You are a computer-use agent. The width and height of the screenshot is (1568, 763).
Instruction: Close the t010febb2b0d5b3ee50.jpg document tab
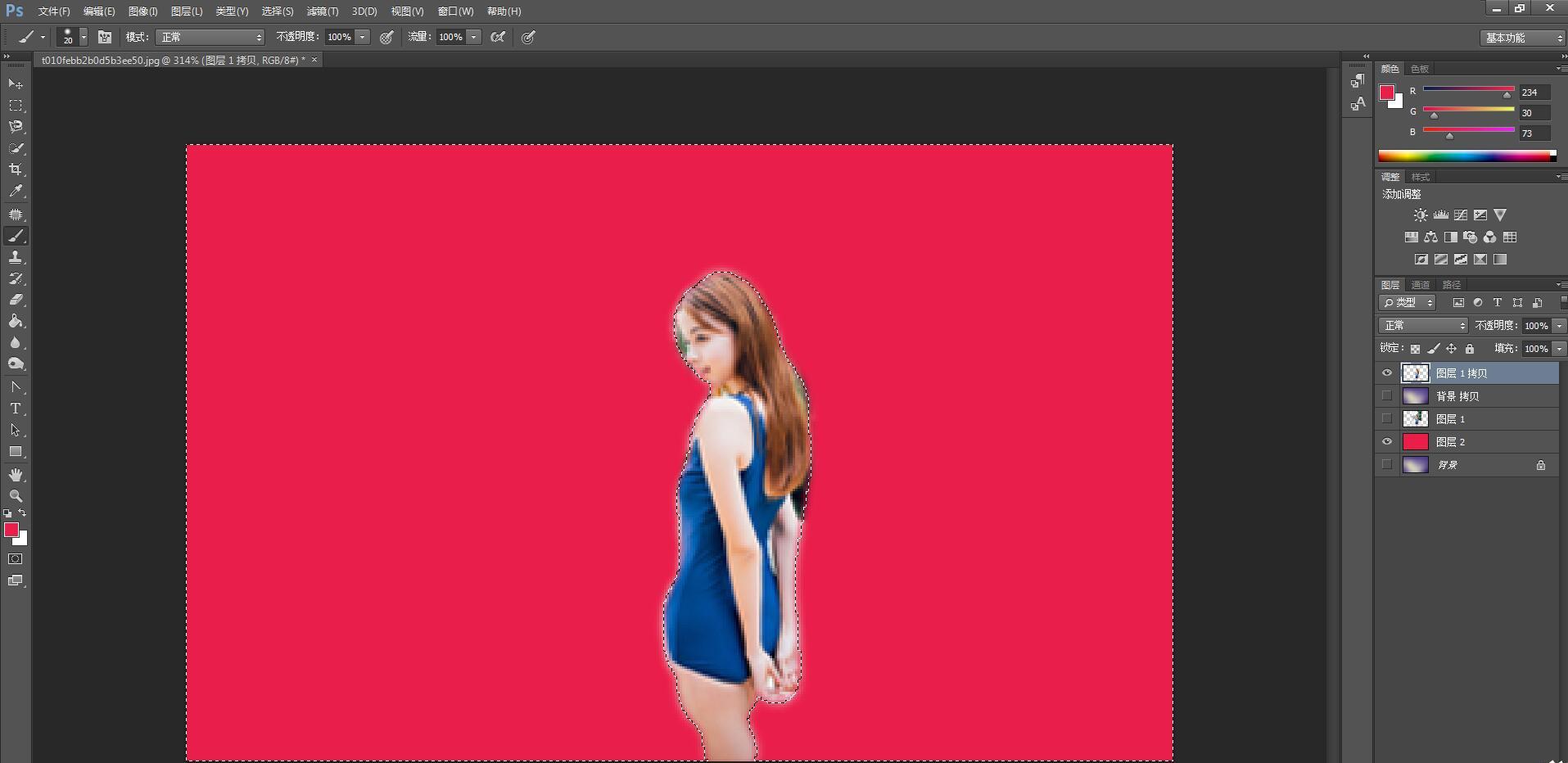pos(314,60)
